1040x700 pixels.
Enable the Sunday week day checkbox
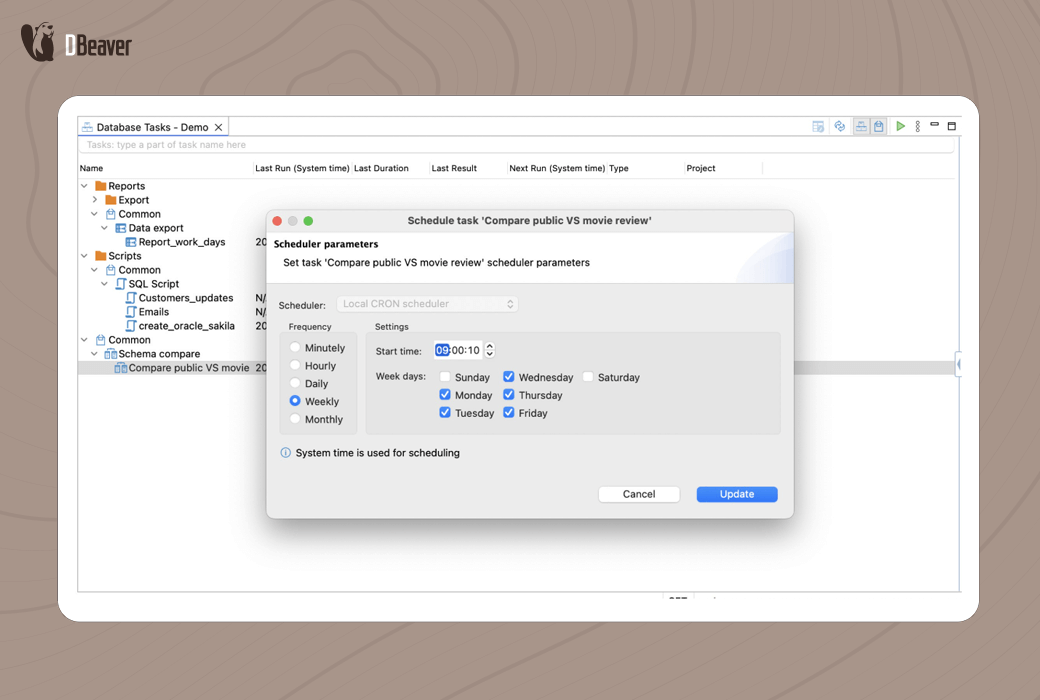coord(445,378)
